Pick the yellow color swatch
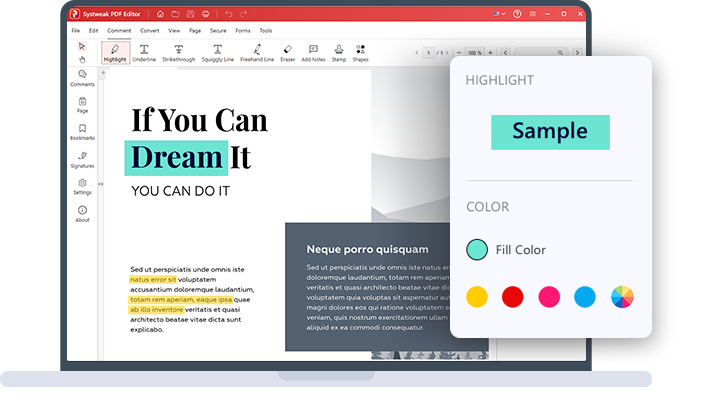711x404 pixels. coord(477,296)
